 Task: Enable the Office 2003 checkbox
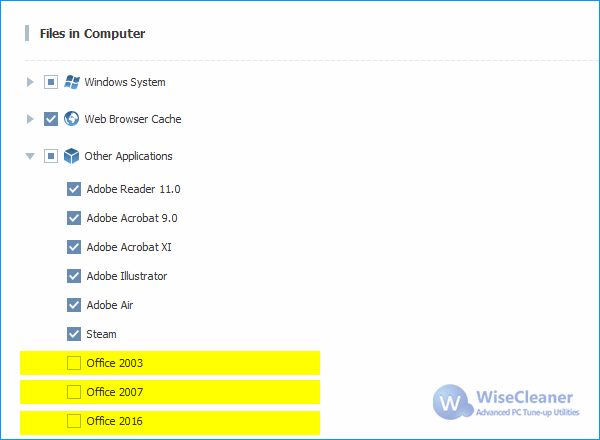(74, 363)
